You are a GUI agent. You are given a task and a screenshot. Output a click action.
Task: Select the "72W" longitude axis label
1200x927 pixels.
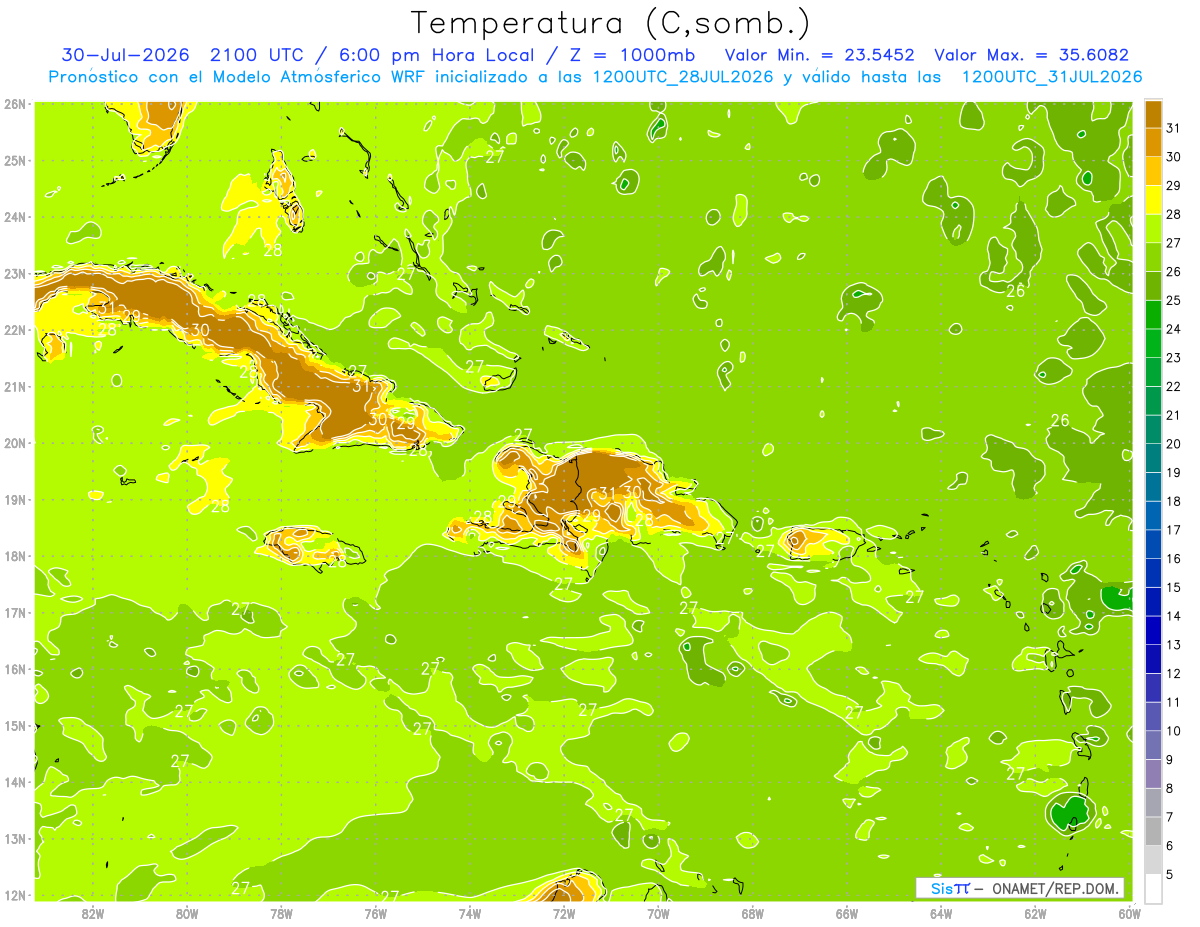564,913
